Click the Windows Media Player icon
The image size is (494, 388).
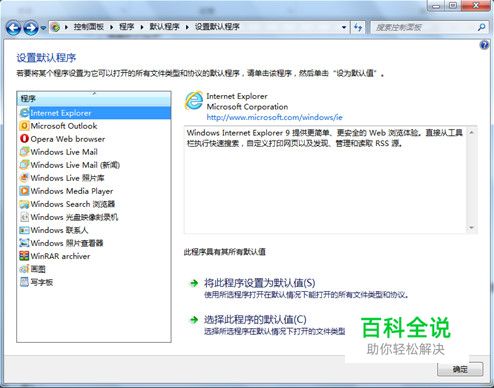point(24,191)
